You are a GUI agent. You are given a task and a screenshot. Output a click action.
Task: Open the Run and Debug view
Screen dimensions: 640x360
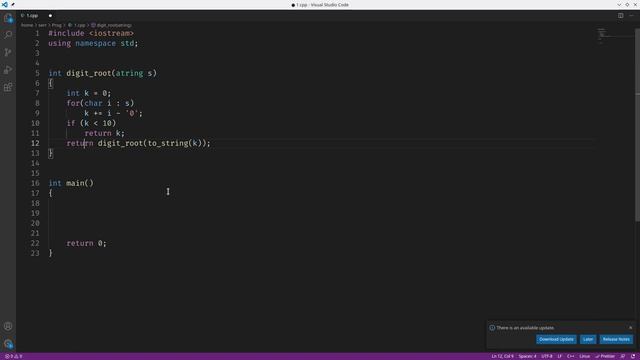(x=8, y=70)
